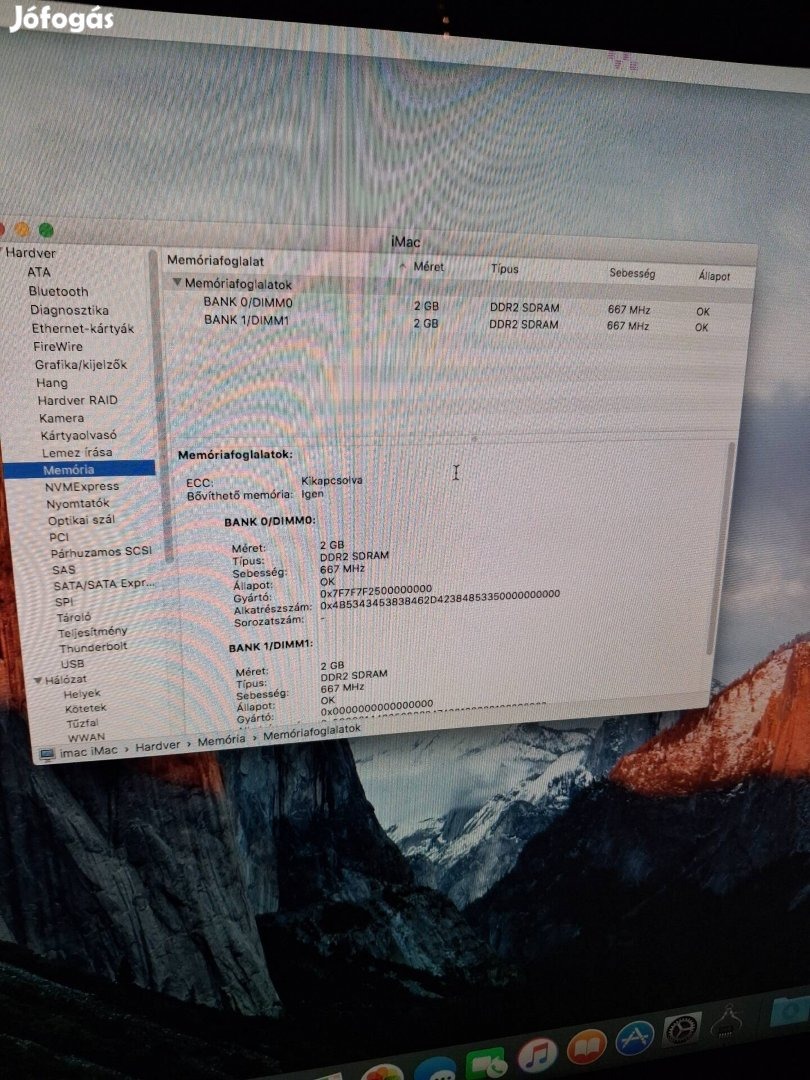This screenshot has width=810, height=1080.
Task: Select Tároló in the sidebar
Action: coord(73,617)
